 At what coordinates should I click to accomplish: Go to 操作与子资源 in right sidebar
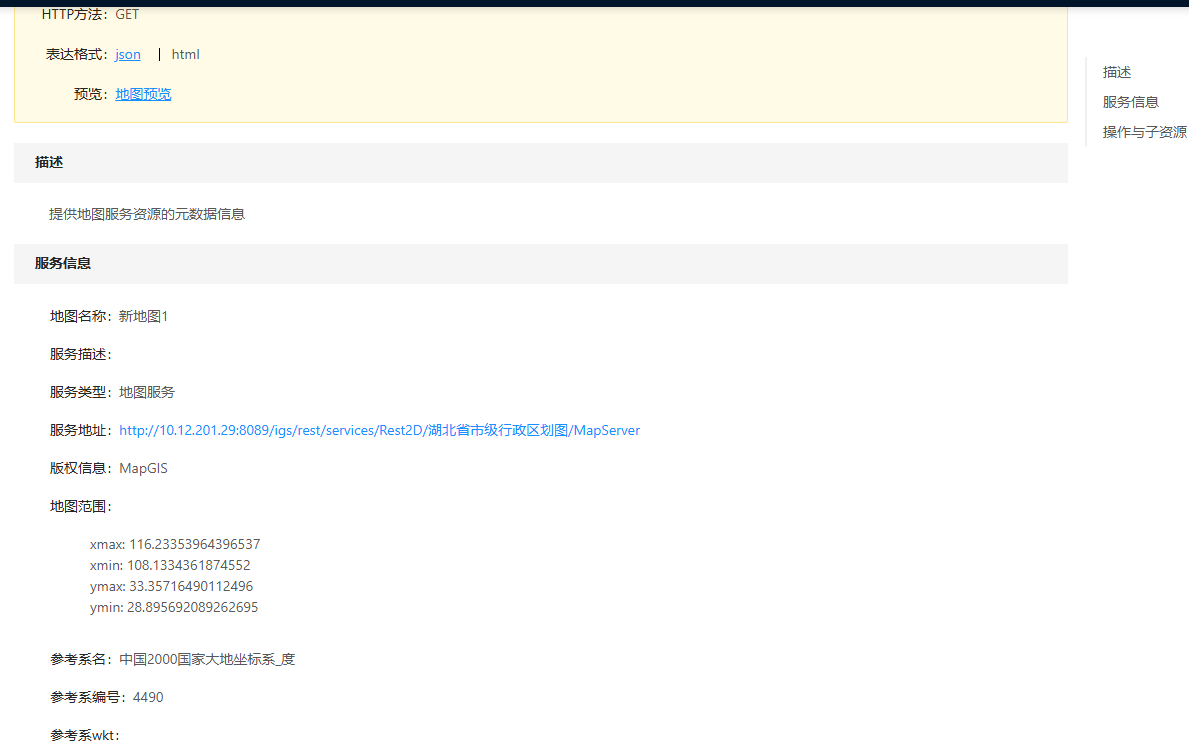tap(1144, 132)
